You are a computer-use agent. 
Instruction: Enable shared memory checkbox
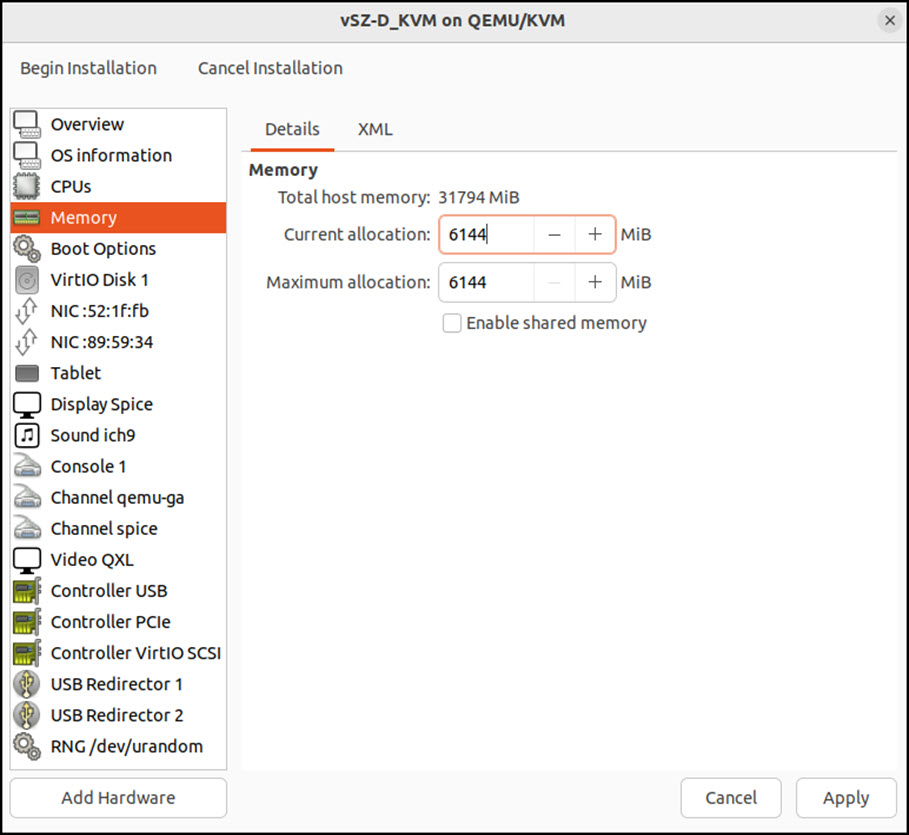(x=452, y=323)
